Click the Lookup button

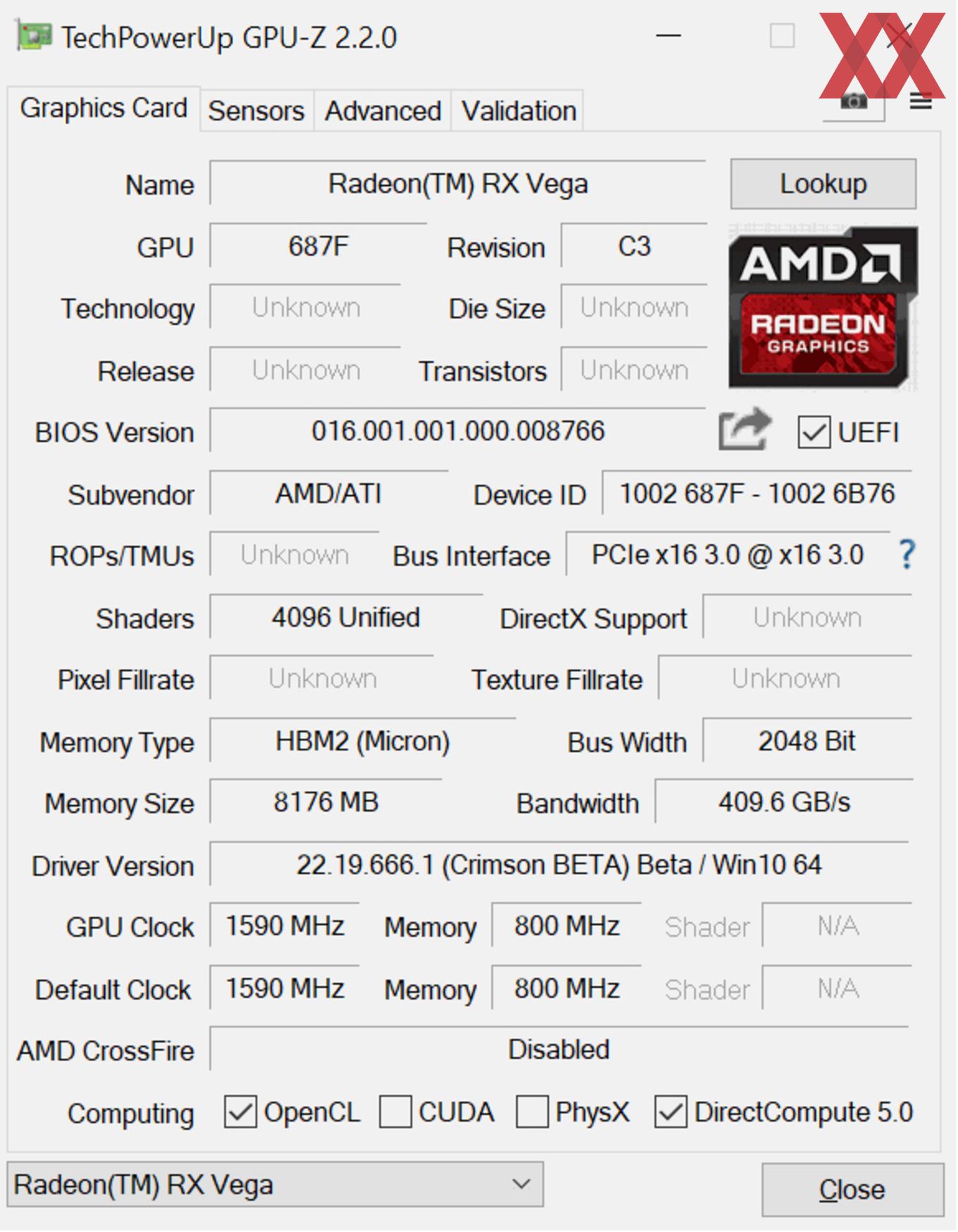pos(823,184)
